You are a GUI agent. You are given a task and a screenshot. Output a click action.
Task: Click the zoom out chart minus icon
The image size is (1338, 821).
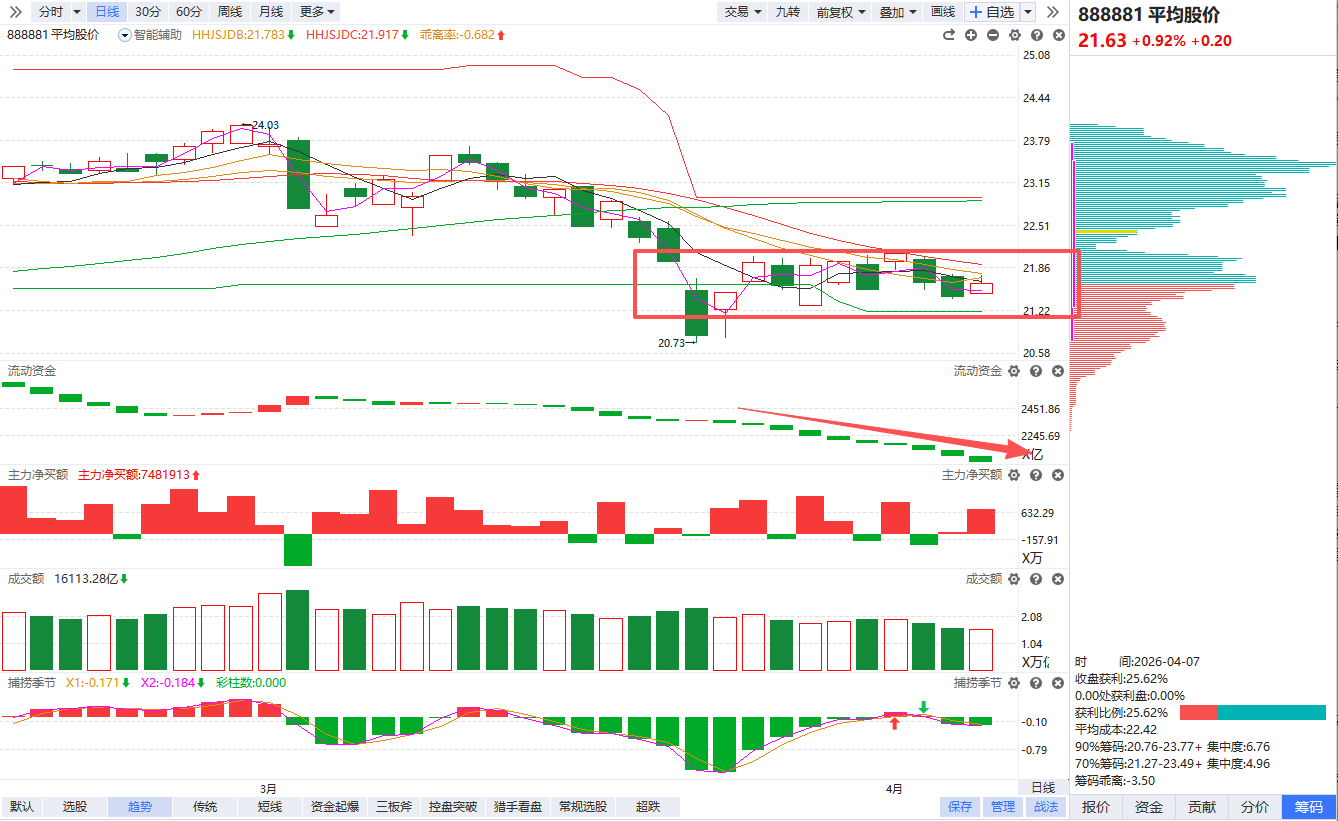[x=992, y=35]
